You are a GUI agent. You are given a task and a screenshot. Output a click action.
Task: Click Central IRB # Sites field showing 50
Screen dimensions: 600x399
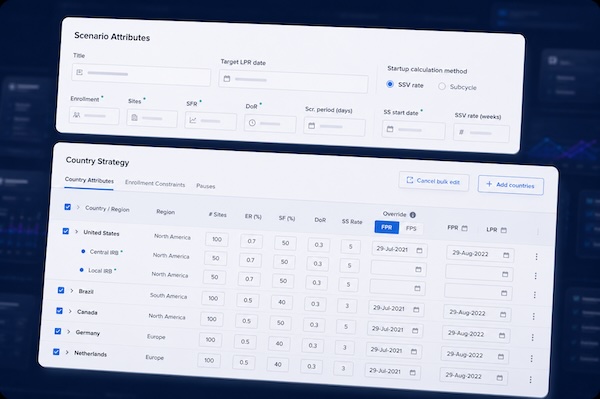216,258
